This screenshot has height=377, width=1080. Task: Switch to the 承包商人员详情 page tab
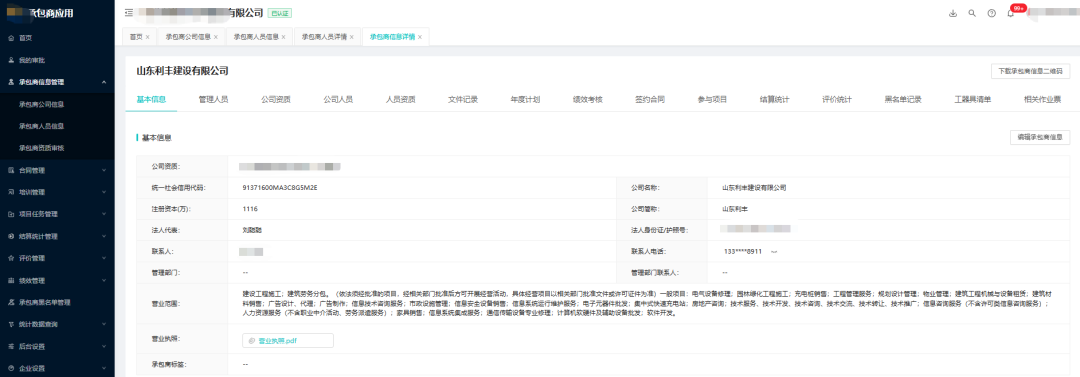[324, 37]
